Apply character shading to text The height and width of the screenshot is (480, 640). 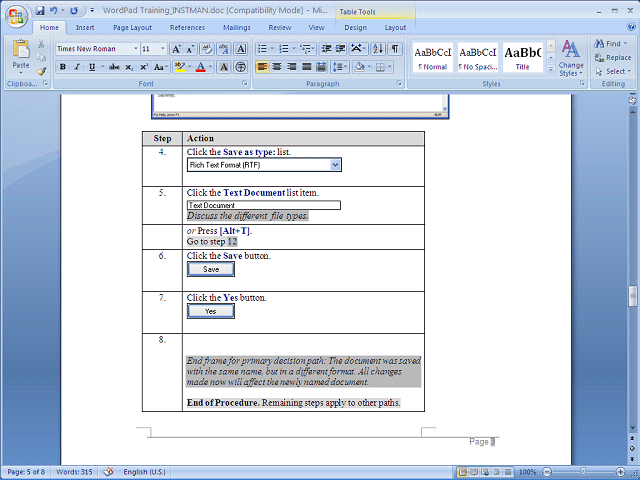point(224,67)
